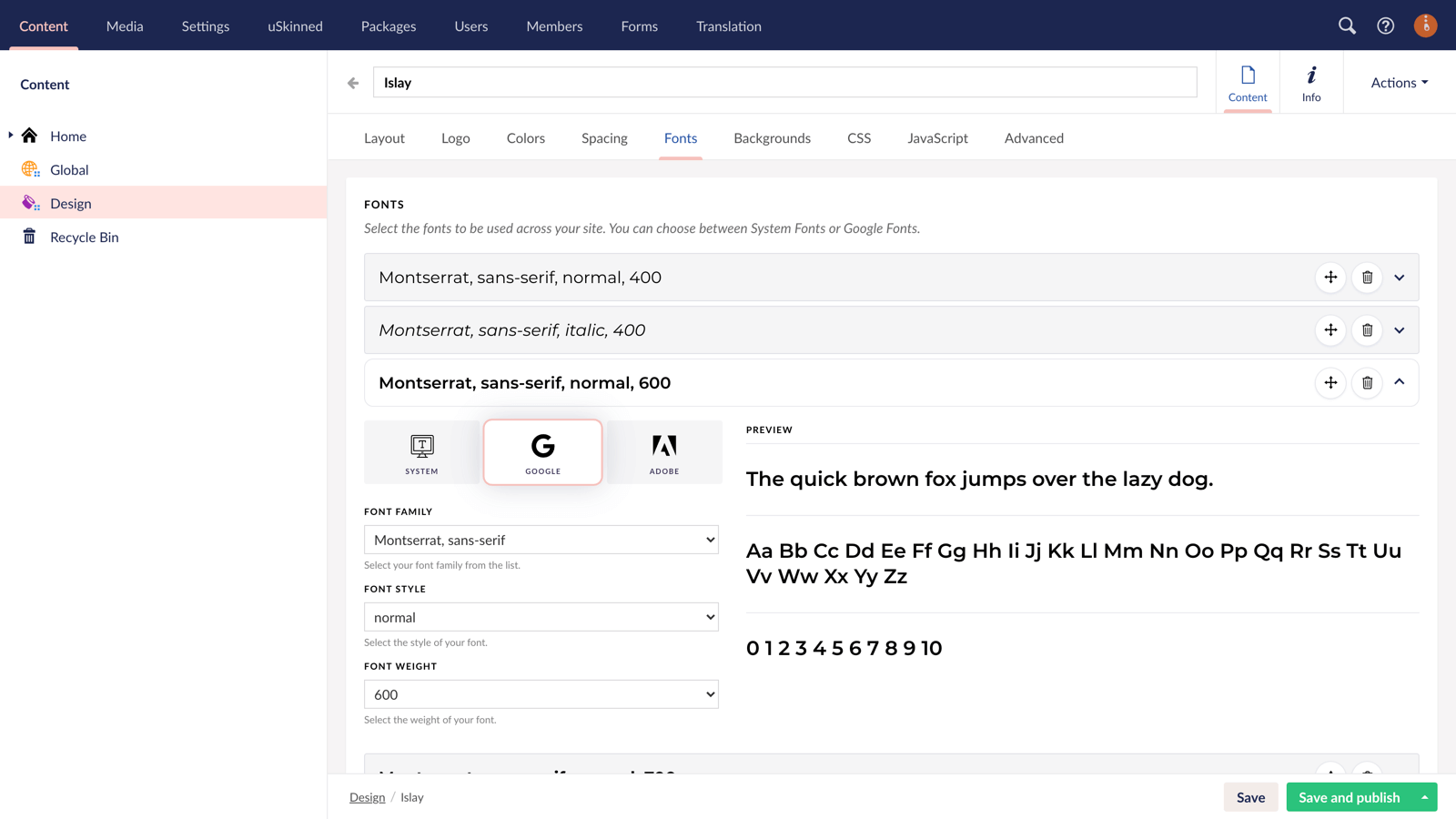The width and height of the screenshot is (1456, 819).
Task: Click the Design palette icon in sidebar
Action: [29, 202]
